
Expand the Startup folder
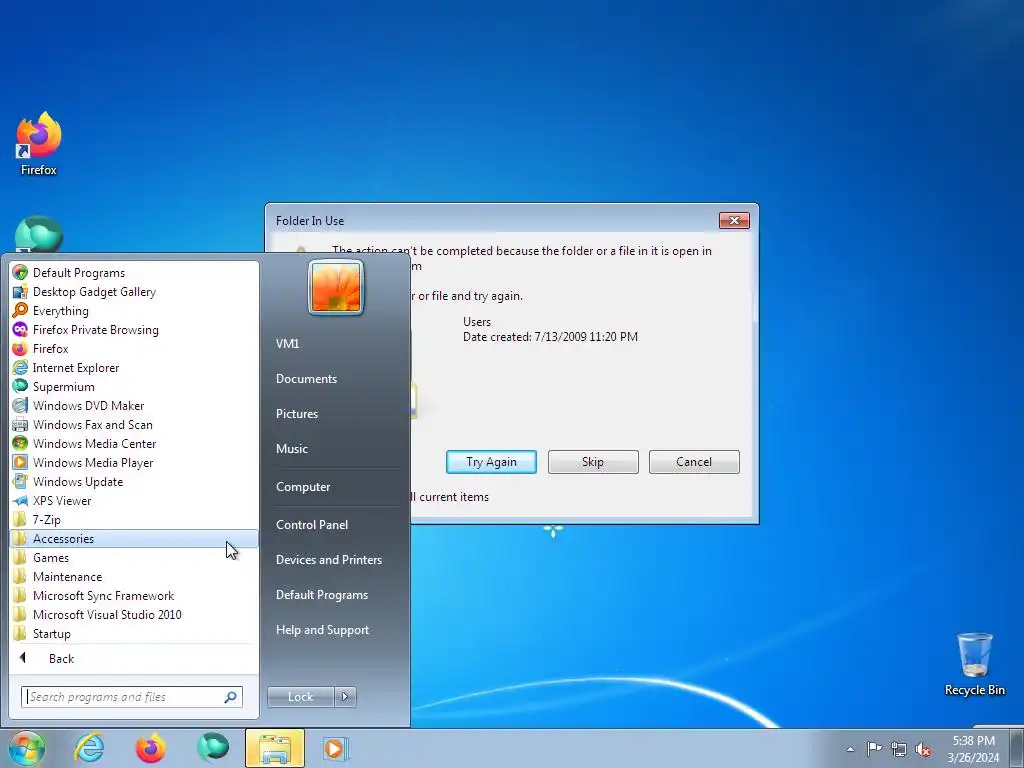tap(134, 633)
